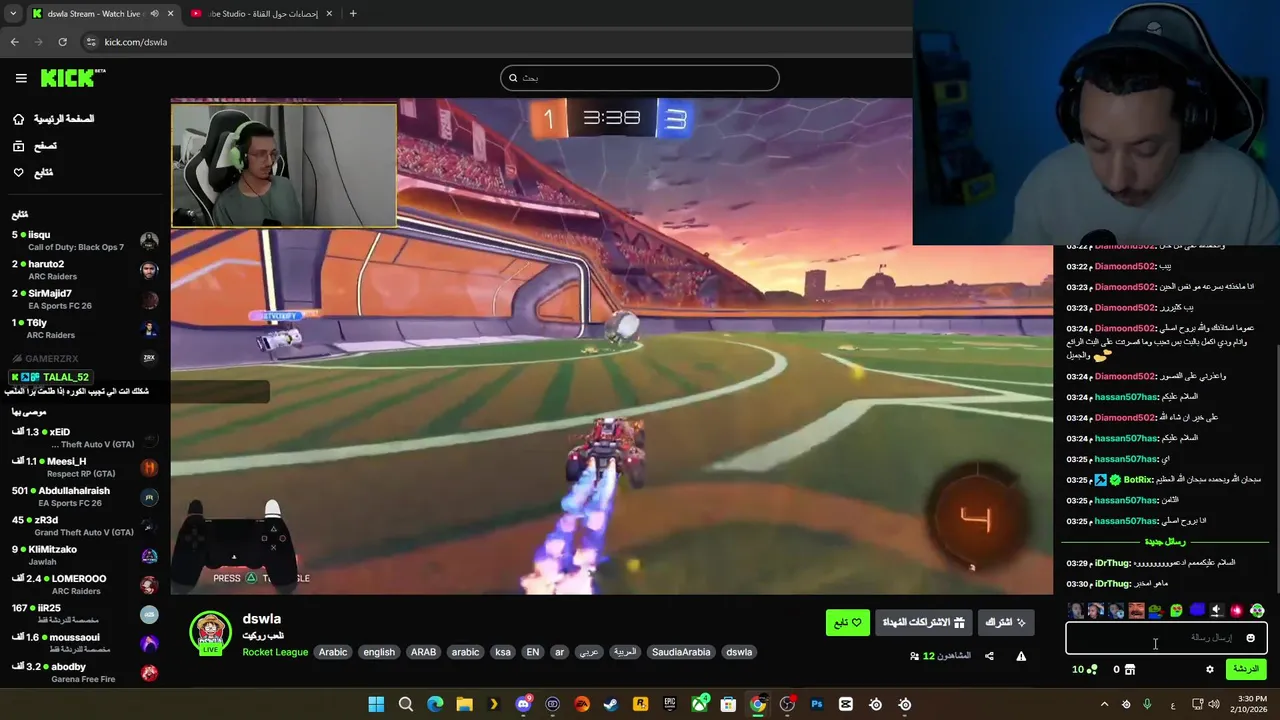Select the ksa stream tag
Screen dimensions: 1280x720
pos(503,652)
